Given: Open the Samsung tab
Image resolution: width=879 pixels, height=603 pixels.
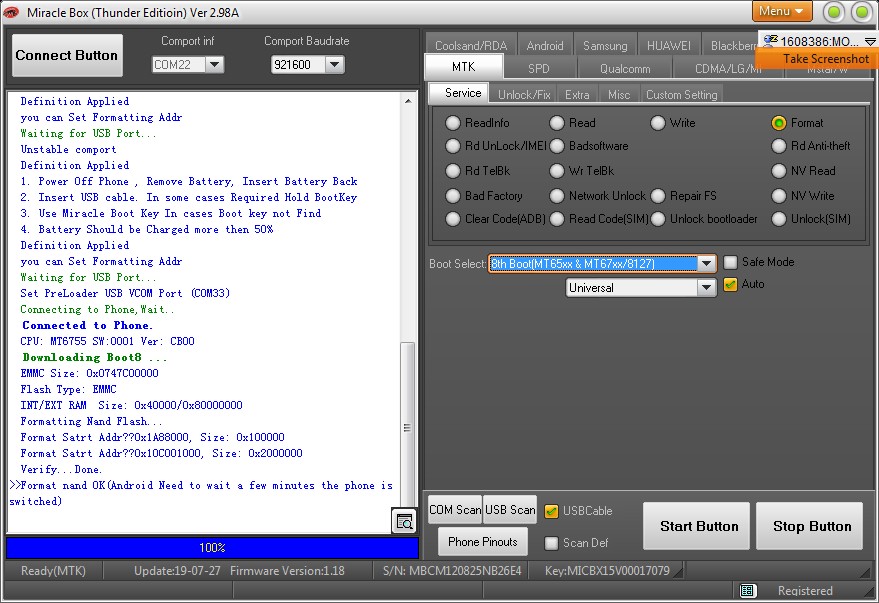Looking at the screenshot, I should click(x=605, y=45).
